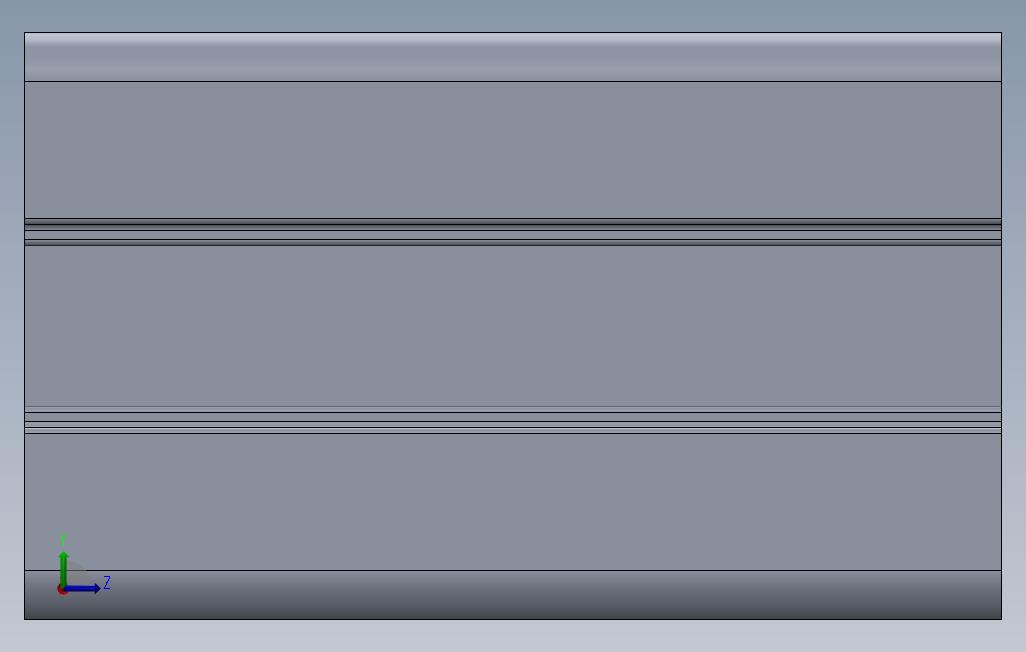Image resolution: width=1026 pixels, height=652 pixels.
Task: Select the middle flat panel face
Action: click(513, 326)
